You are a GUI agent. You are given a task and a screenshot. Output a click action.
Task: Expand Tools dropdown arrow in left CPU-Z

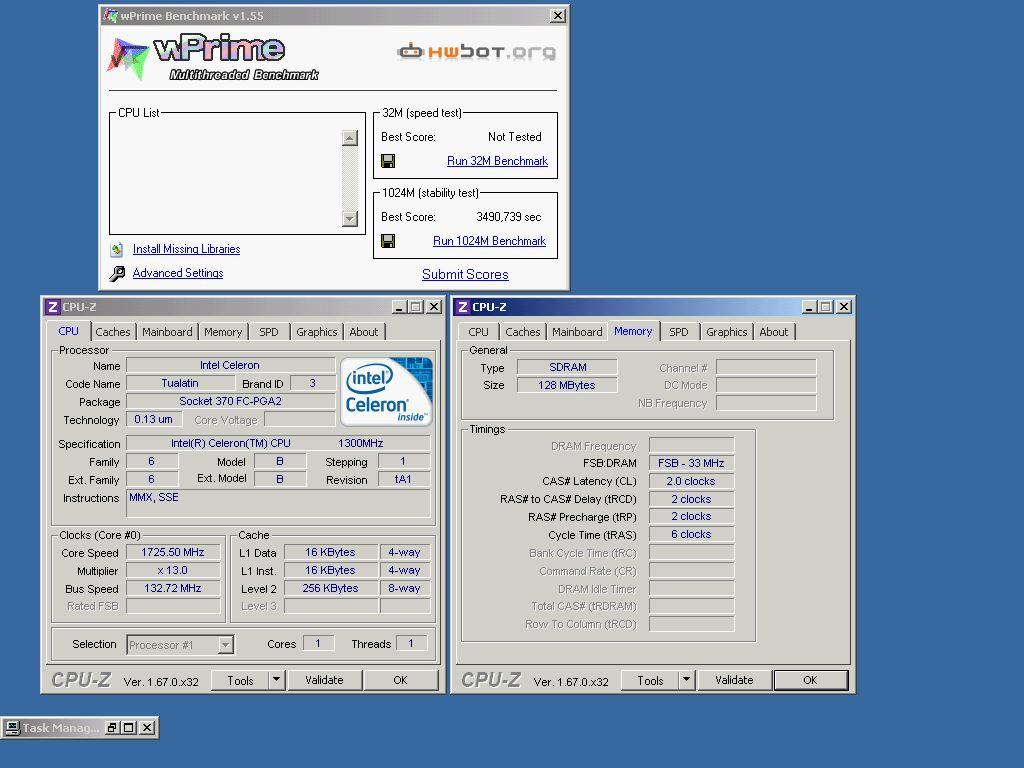[277, 680]
